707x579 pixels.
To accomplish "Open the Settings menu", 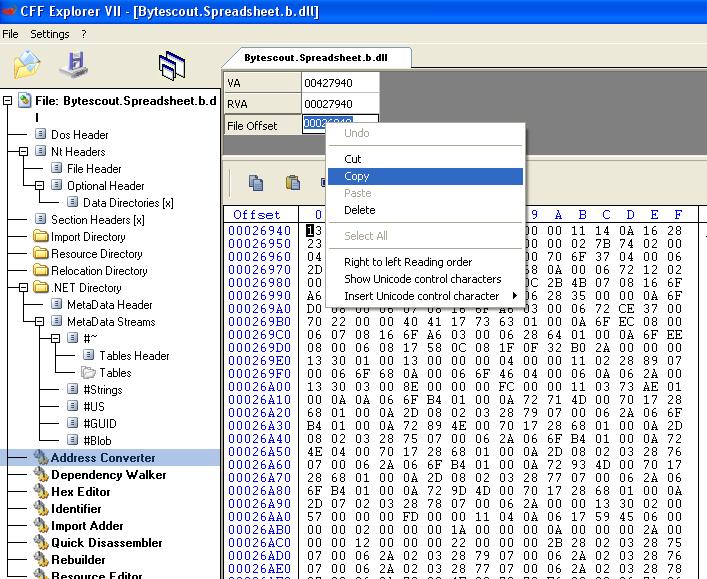I will click(x=50, y=34).
